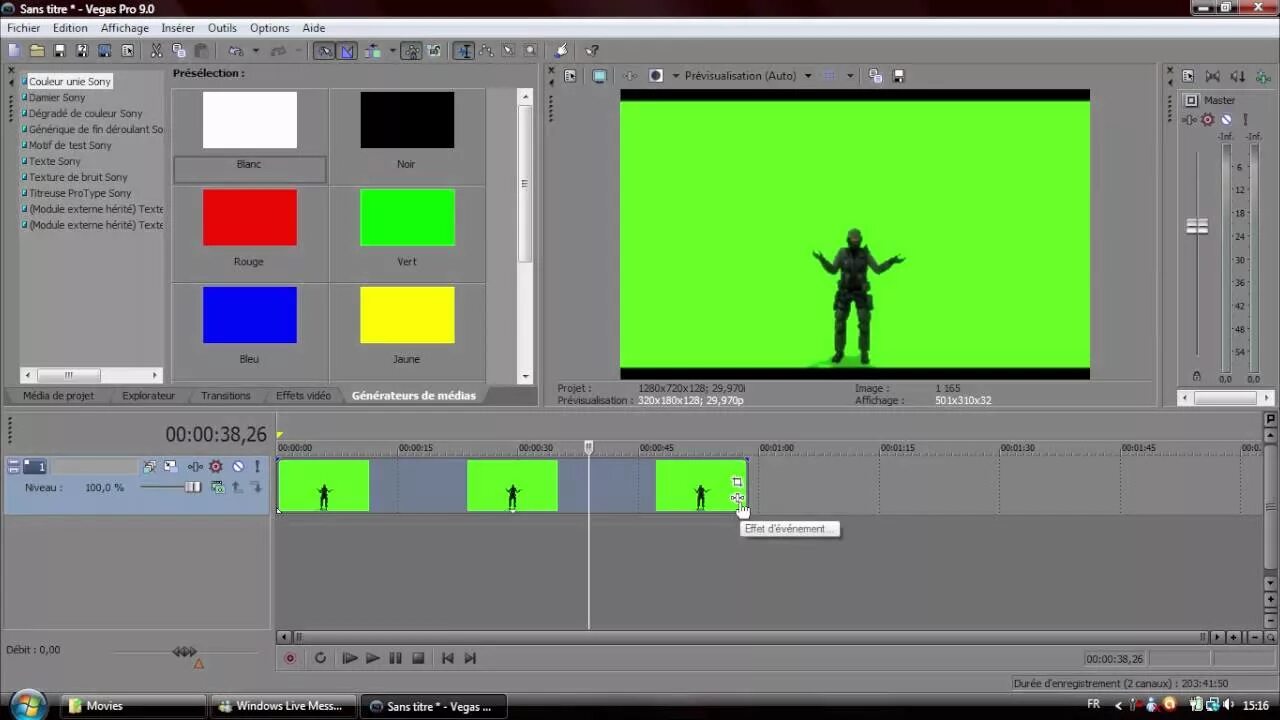Open the overlay display mode dropdown in preview
This screenshot has height=720, width=1280.
point(655,76)
